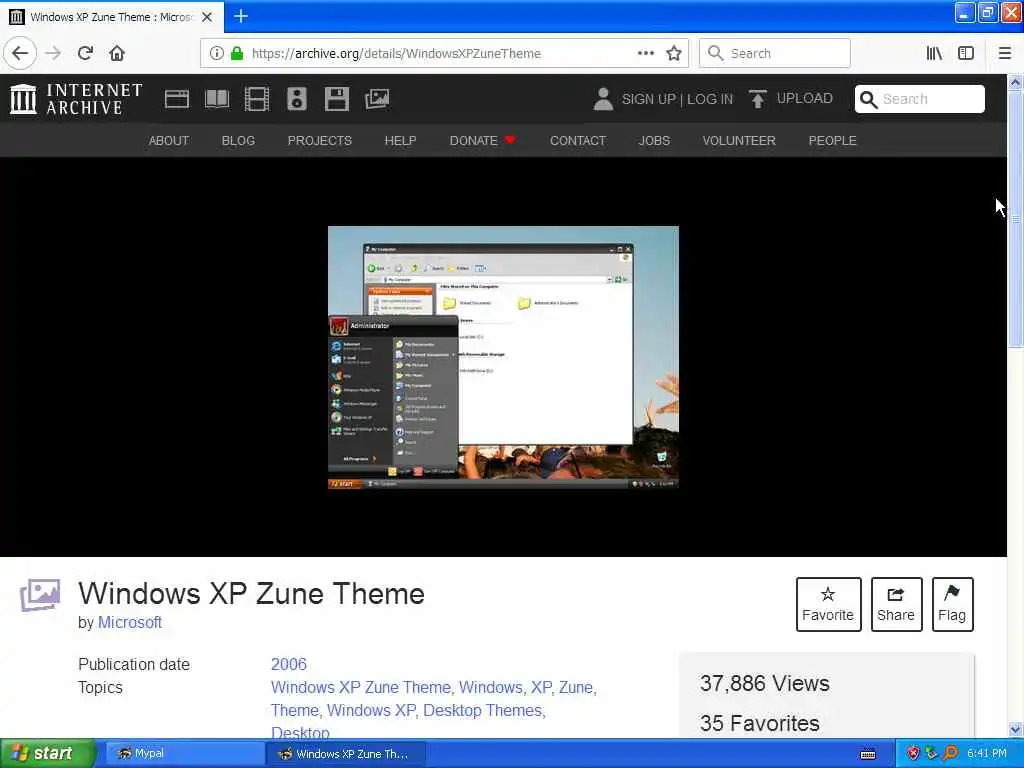
Task: Click the green padlock security icon
Action: [x=237, y=54]
